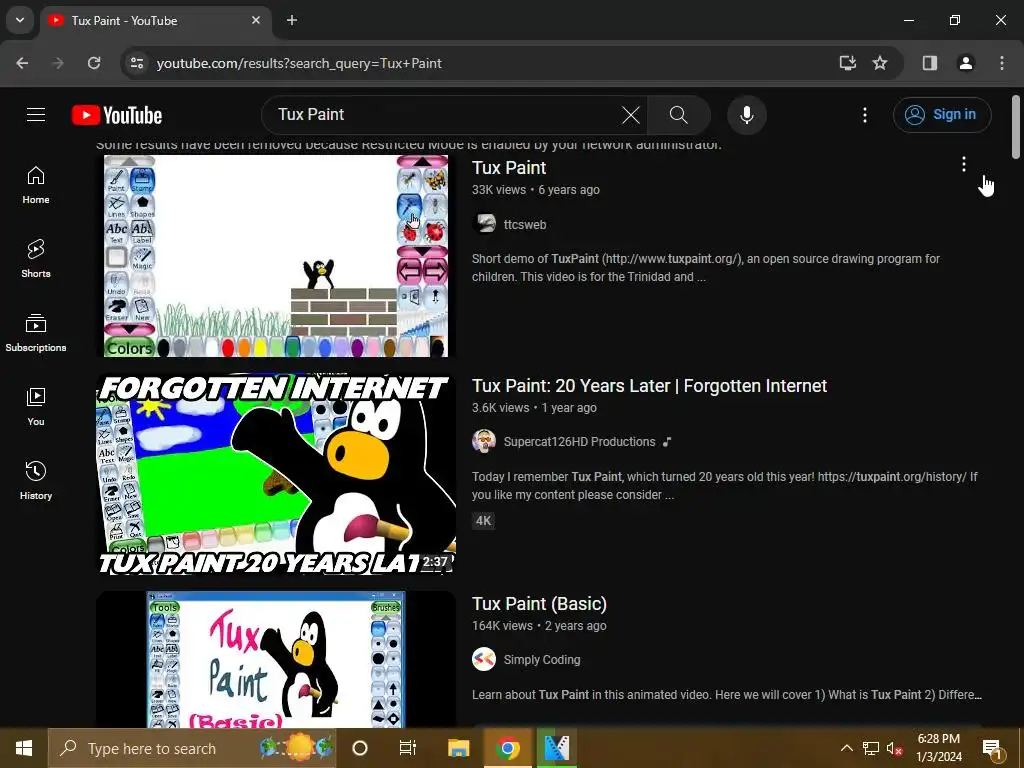Open Tux Paint (Basic) video thumbnail
Screen dimensions: 1024x768
(276, 659)
